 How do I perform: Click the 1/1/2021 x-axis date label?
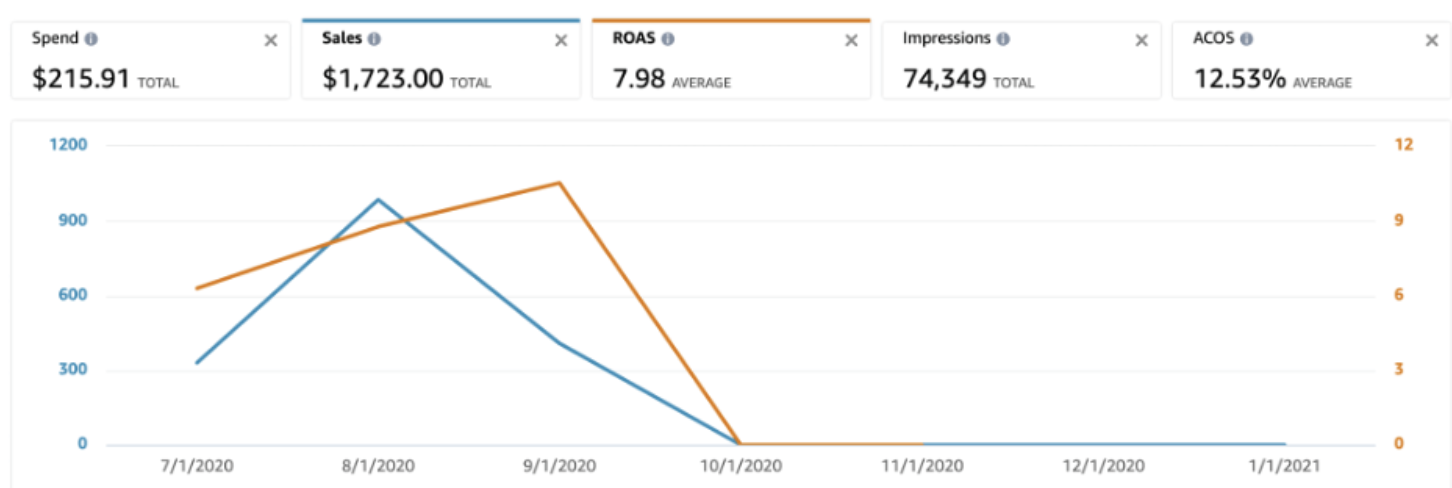(1284, 466)
